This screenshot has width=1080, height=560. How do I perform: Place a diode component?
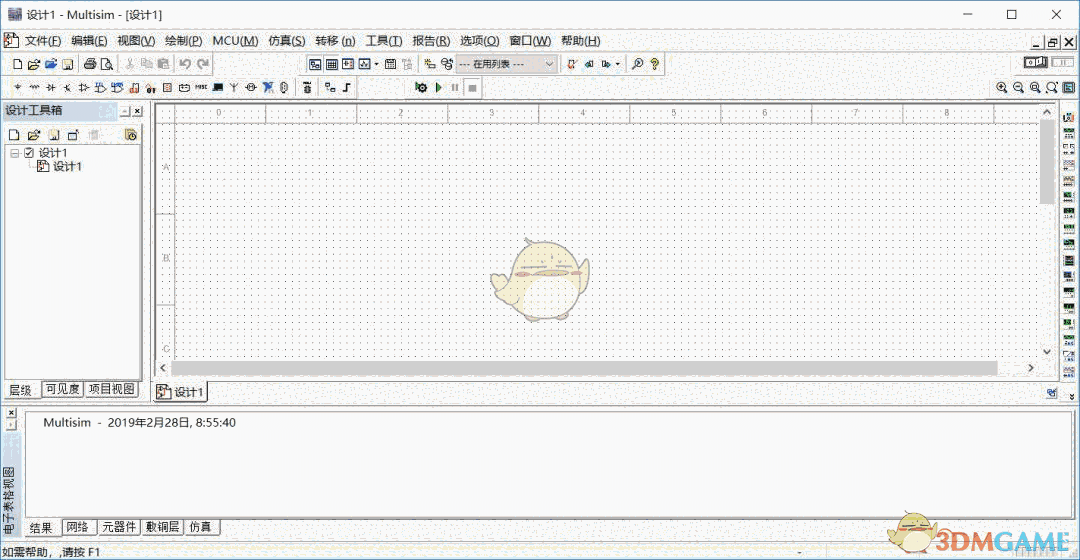50,87
